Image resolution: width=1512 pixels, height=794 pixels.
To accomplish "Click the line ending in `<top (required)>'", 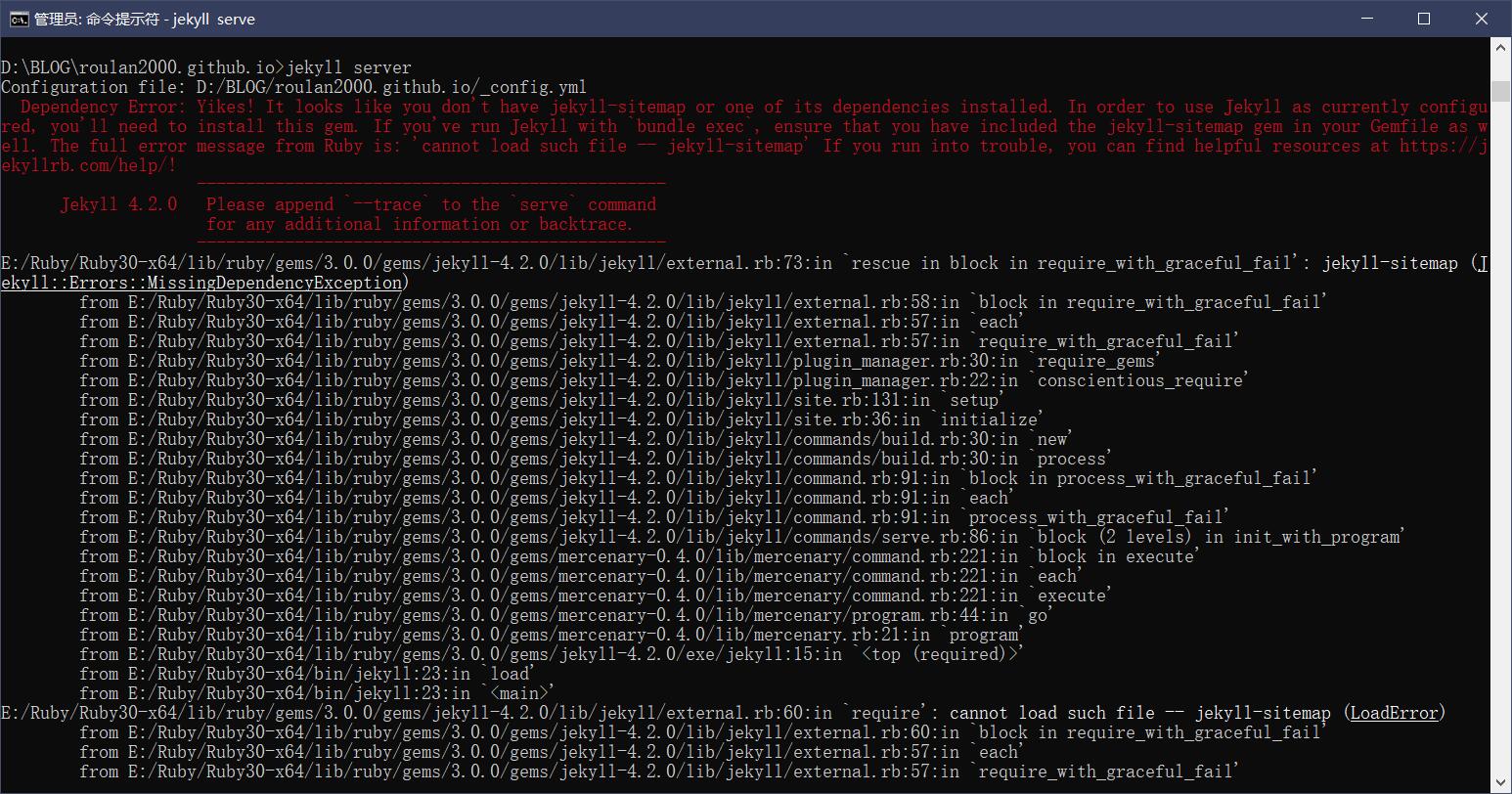I will point(552,654).
